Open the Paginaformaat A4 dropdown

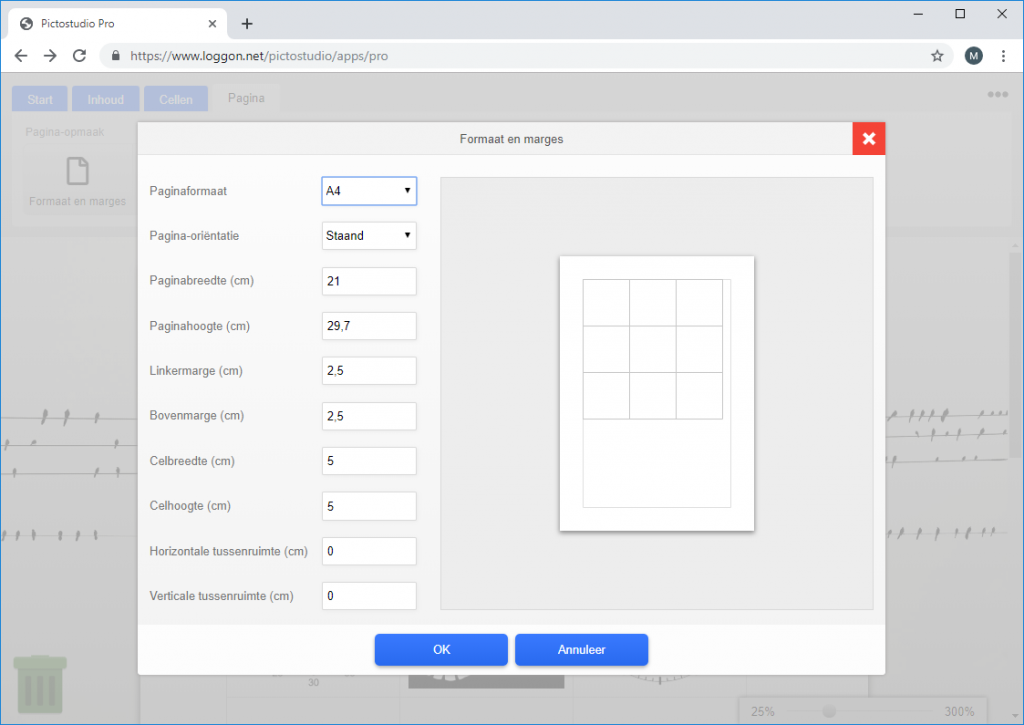pyautogui.click(x=369, y=191)
